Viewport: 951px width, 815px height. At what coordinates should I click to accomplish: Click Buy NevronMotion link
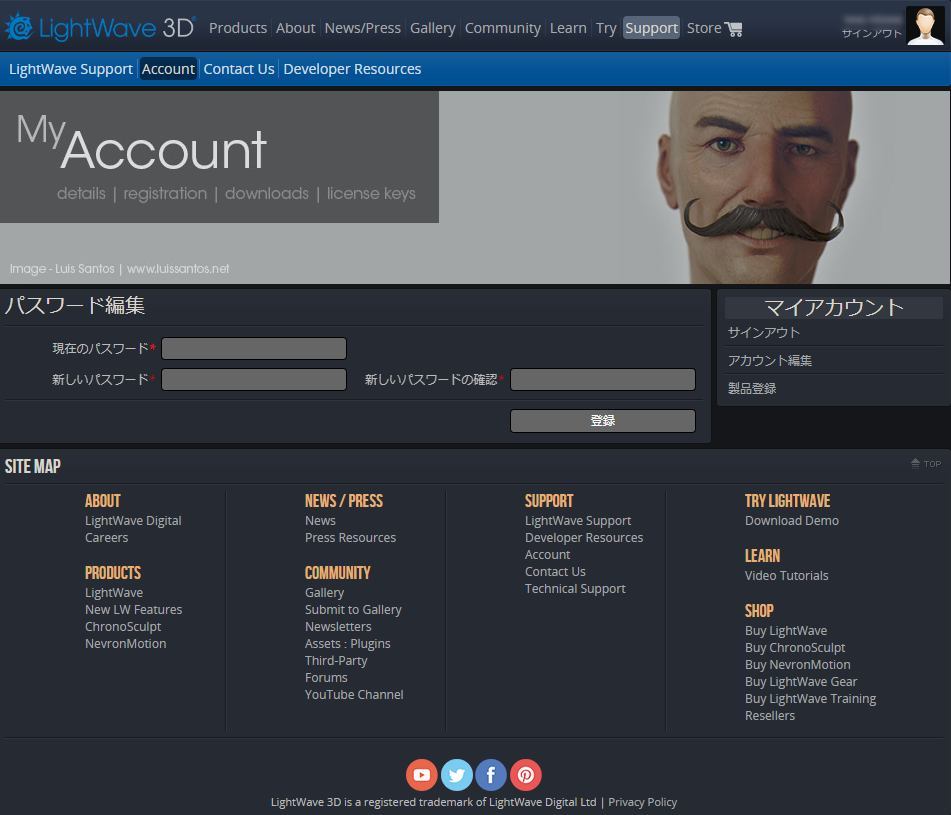(x=798, y=665)
